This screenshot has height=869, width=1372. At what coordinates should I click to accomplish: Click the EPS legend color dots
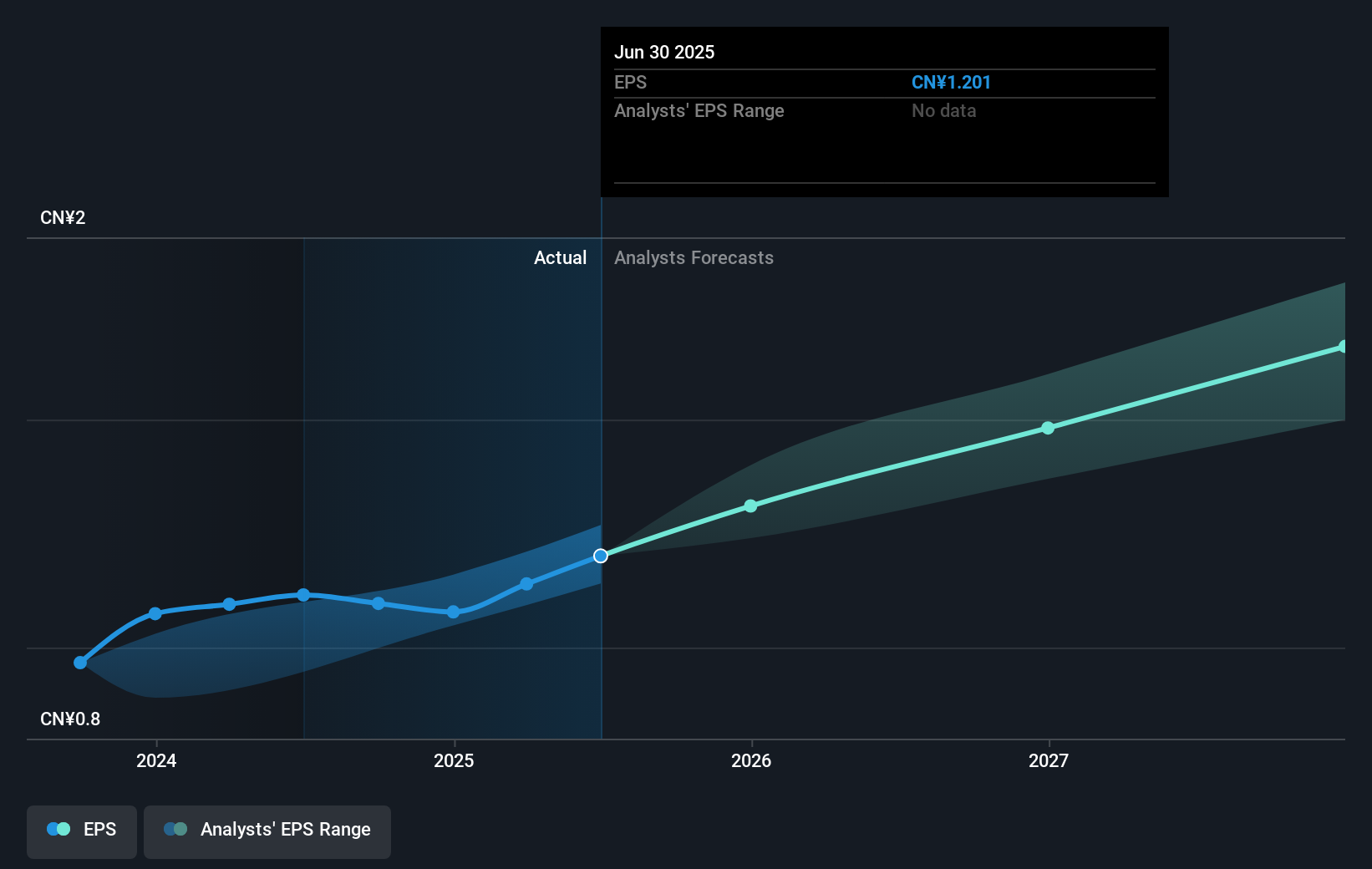[58, 829]
